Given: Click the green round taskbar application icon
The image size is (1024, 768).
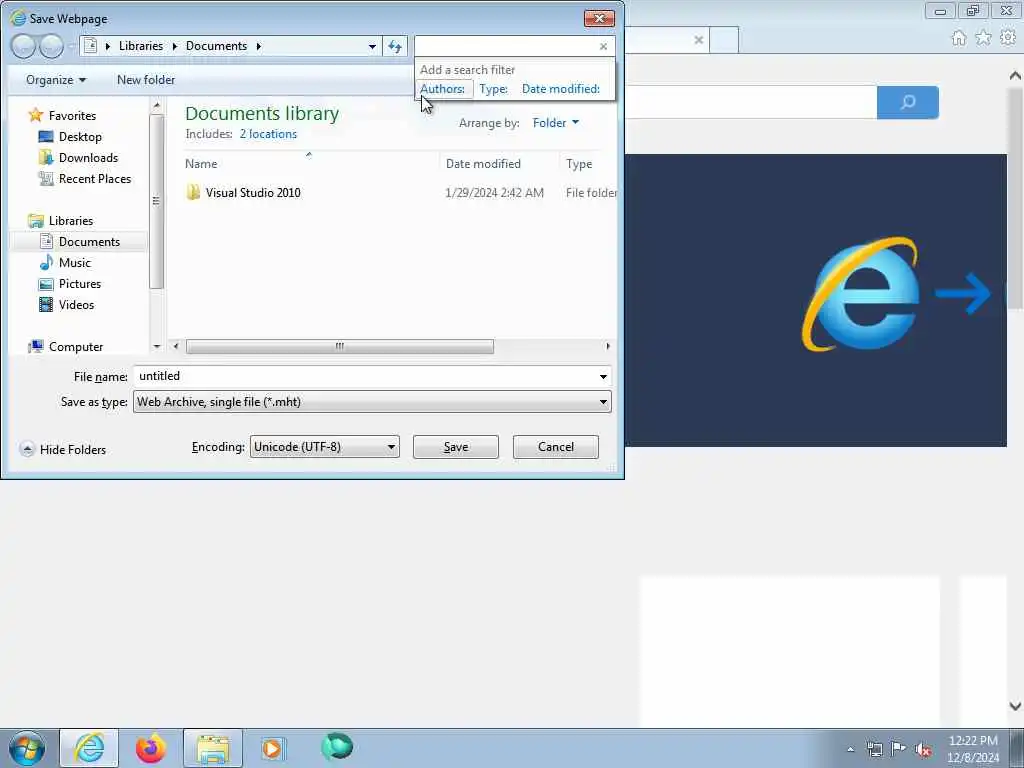Looking at the screenshot, I should 336,747.
